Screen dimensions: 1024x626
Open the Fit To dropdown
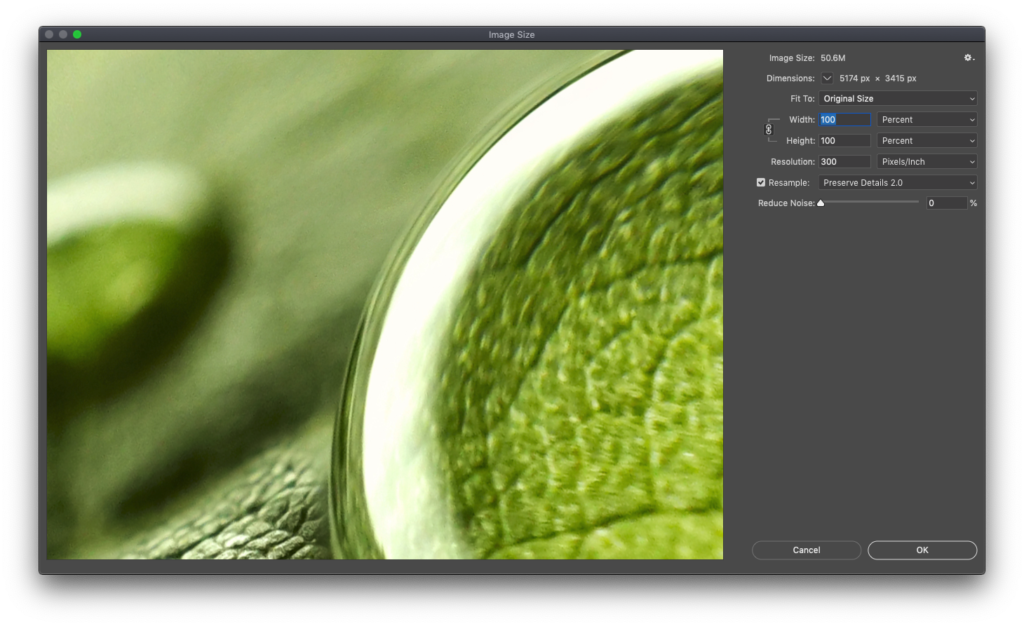click(x=897, y=98)
